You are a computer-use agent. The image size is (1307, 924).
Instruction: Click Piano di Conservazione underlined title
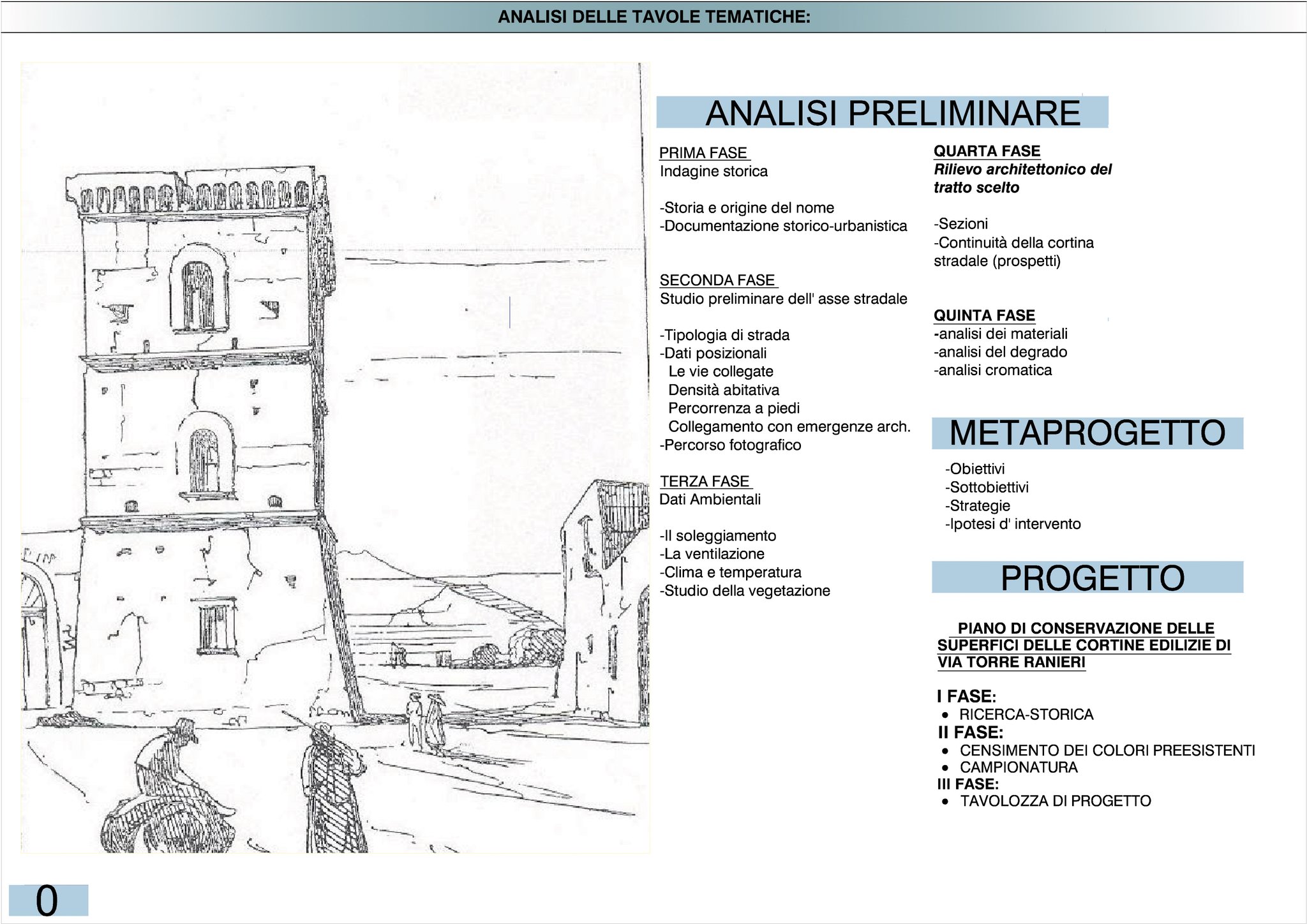[x=1083, y=645]
